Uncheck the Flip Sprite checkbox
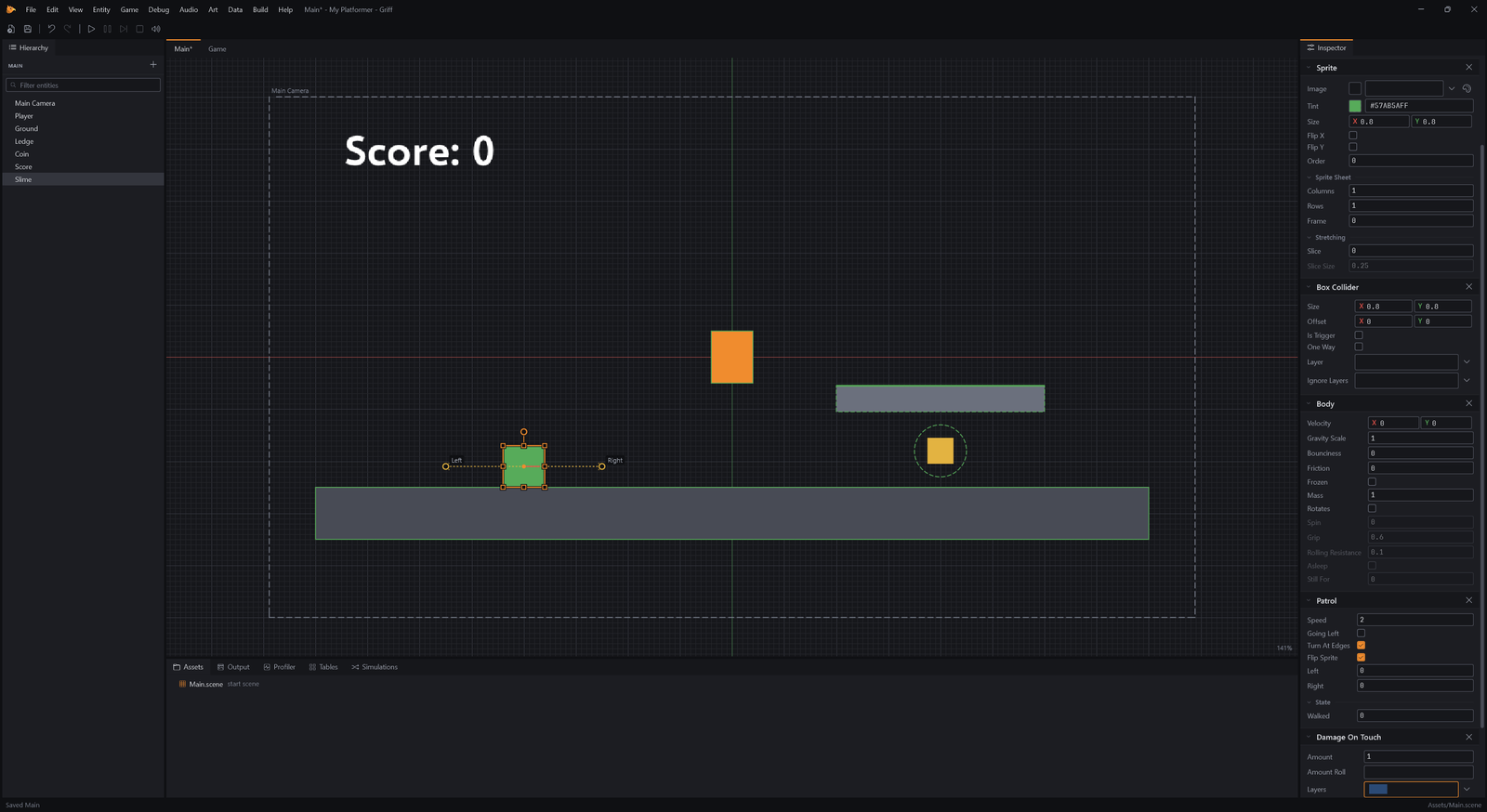 [x=1361, y=657]
